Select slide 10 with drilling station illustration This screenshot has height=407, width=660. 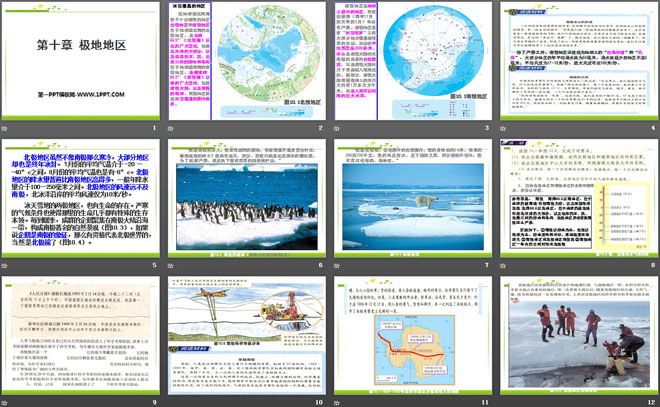click(247, 335)
